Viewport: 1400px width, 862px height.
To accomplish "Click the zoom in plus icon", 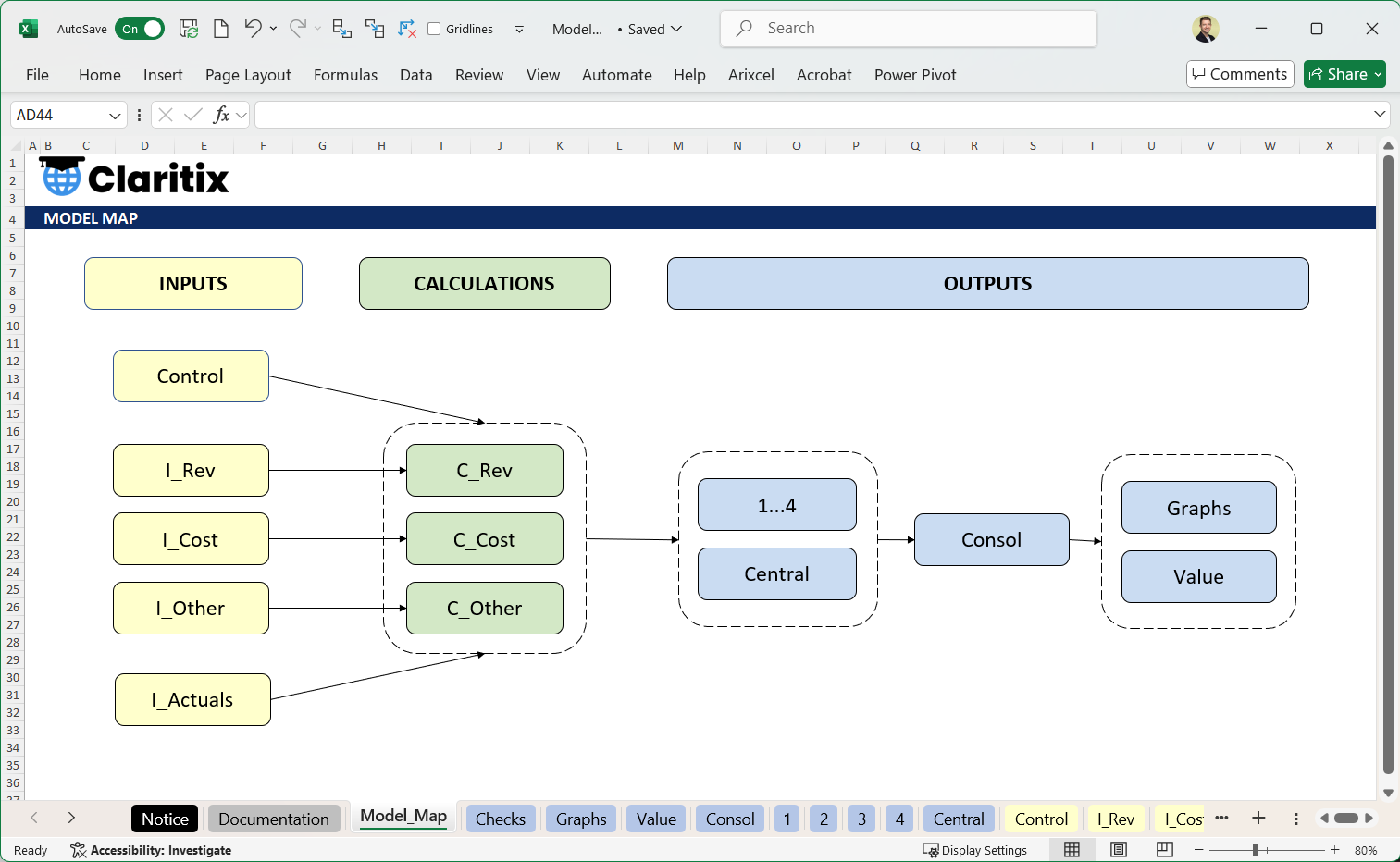I will 1334,850.
